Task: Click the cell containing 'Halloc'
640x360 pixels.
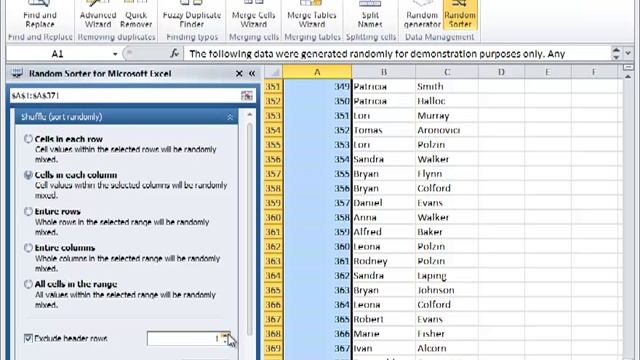Action: point(447,101)
